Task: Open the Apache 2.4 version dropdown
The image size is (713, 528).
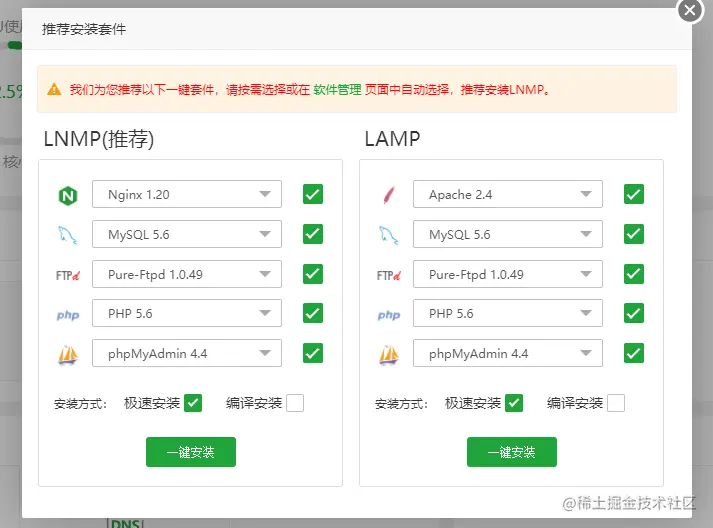Action: [x=508, y=194]
